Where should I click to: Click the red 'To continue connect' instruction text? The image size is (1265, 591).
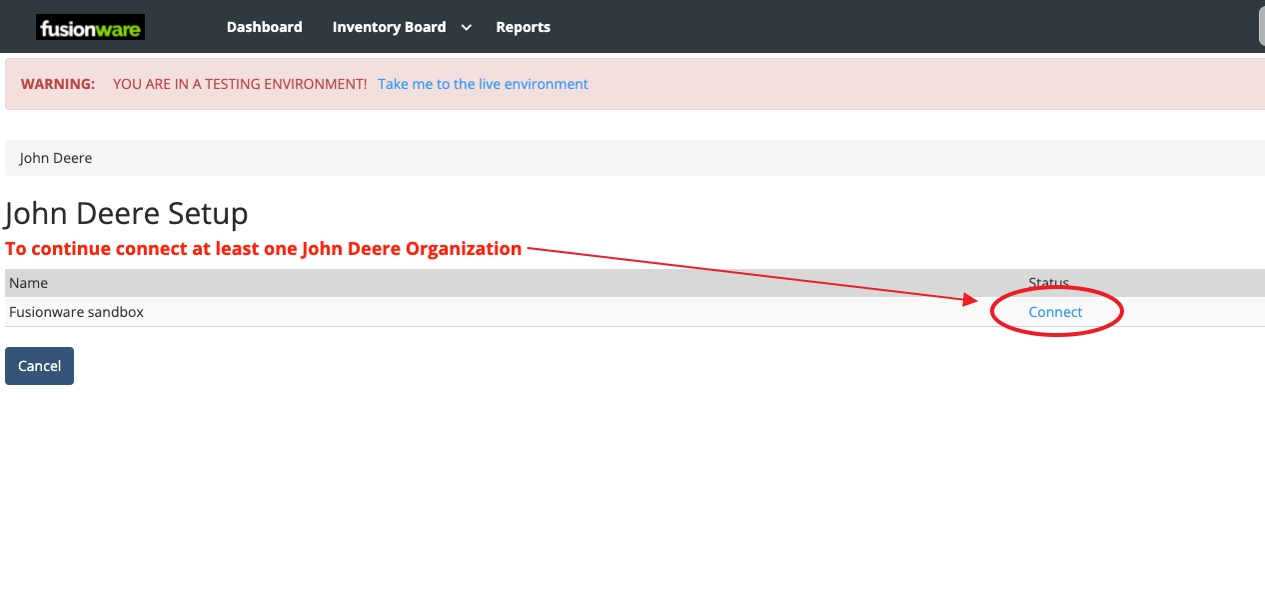click(263, 249)
